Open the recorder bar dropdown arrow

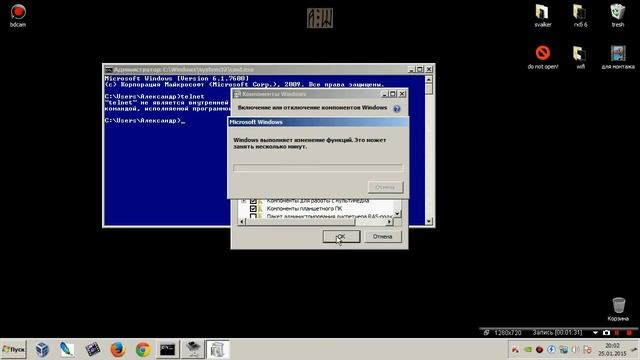click(x=596, y=333)
